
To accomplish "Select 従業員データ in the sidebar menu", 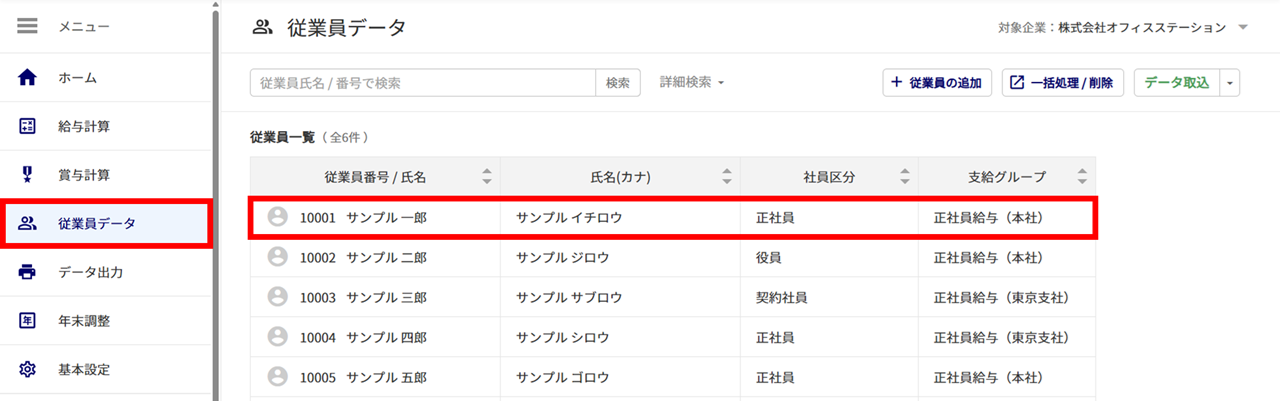I will pyautogui.click(x=106, y=223).
